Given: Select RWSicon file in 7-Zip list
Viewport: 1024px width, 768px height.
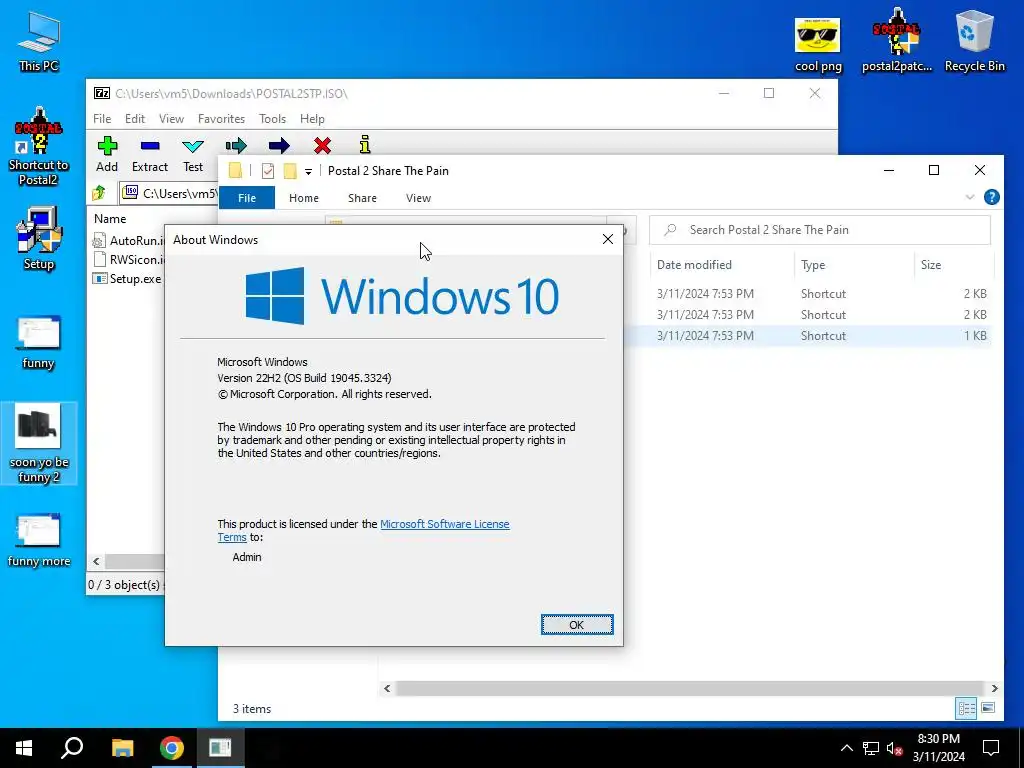Looking at the screenshot, I should [127, 259].
